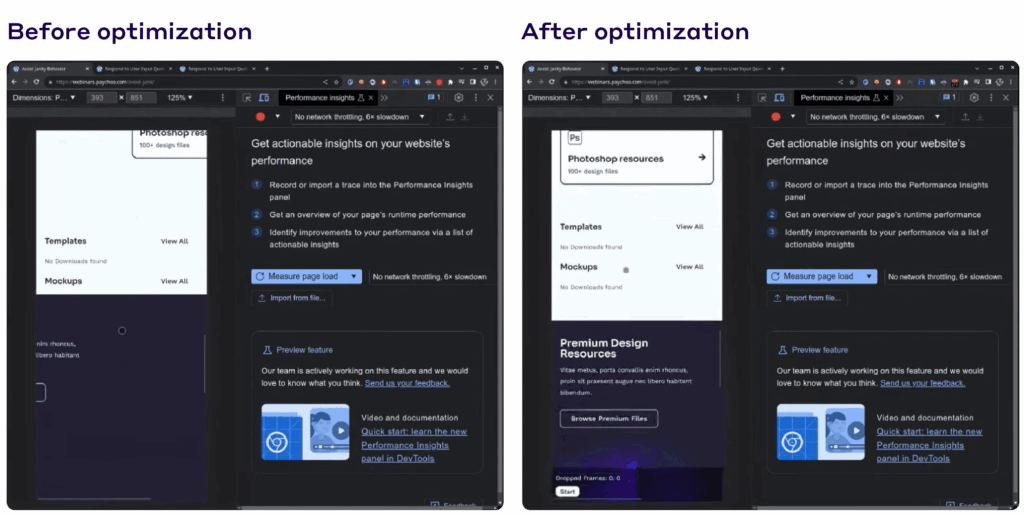Image resolution: width=1024 pixels, height=516 pixels.
Task: Open the issues counter badge in Before screenshot
Action: pyautogui.click(x=434, y=97)
